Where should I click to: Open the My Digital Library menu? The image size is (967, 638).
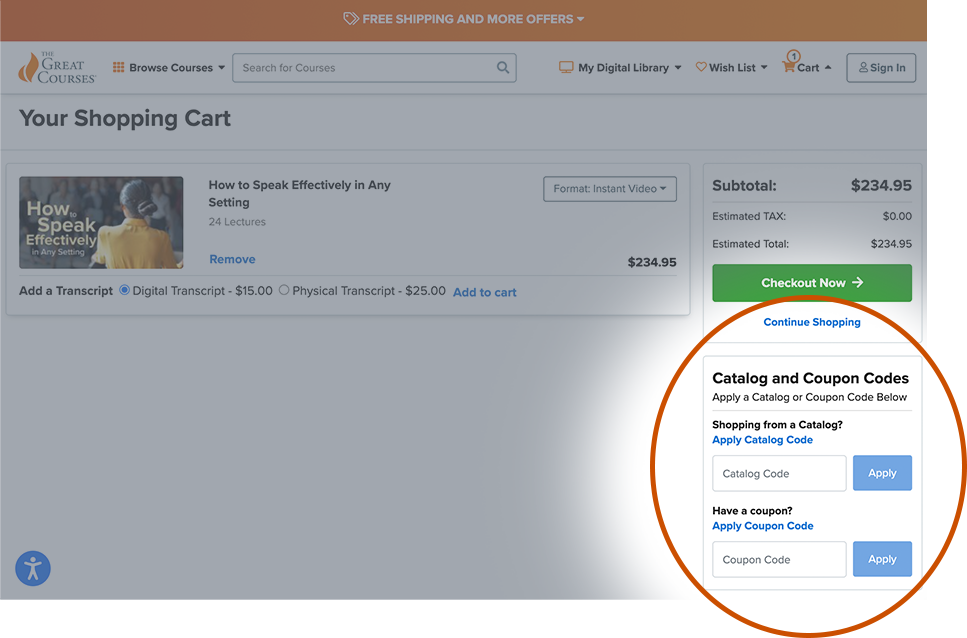click(619, 67)
